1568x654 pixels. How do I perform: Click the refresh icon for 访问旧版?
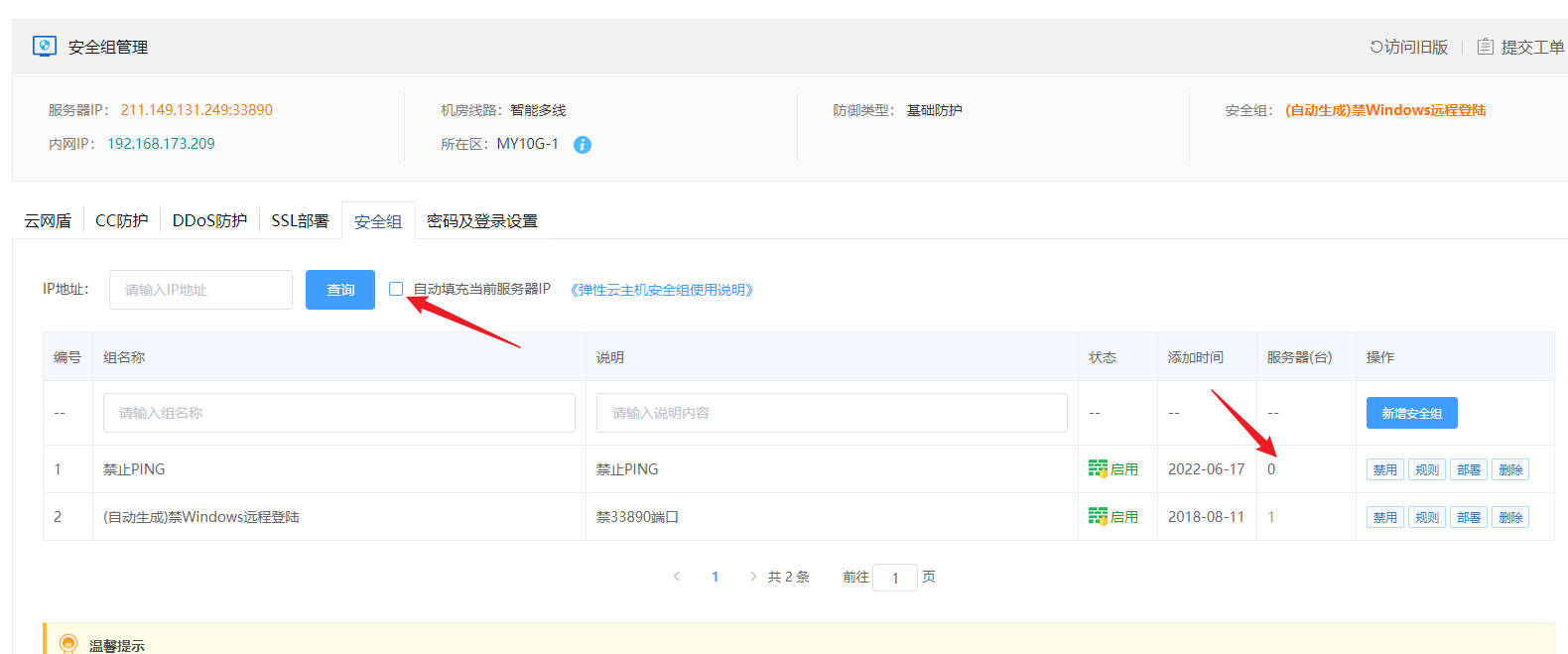[1376, 47]
